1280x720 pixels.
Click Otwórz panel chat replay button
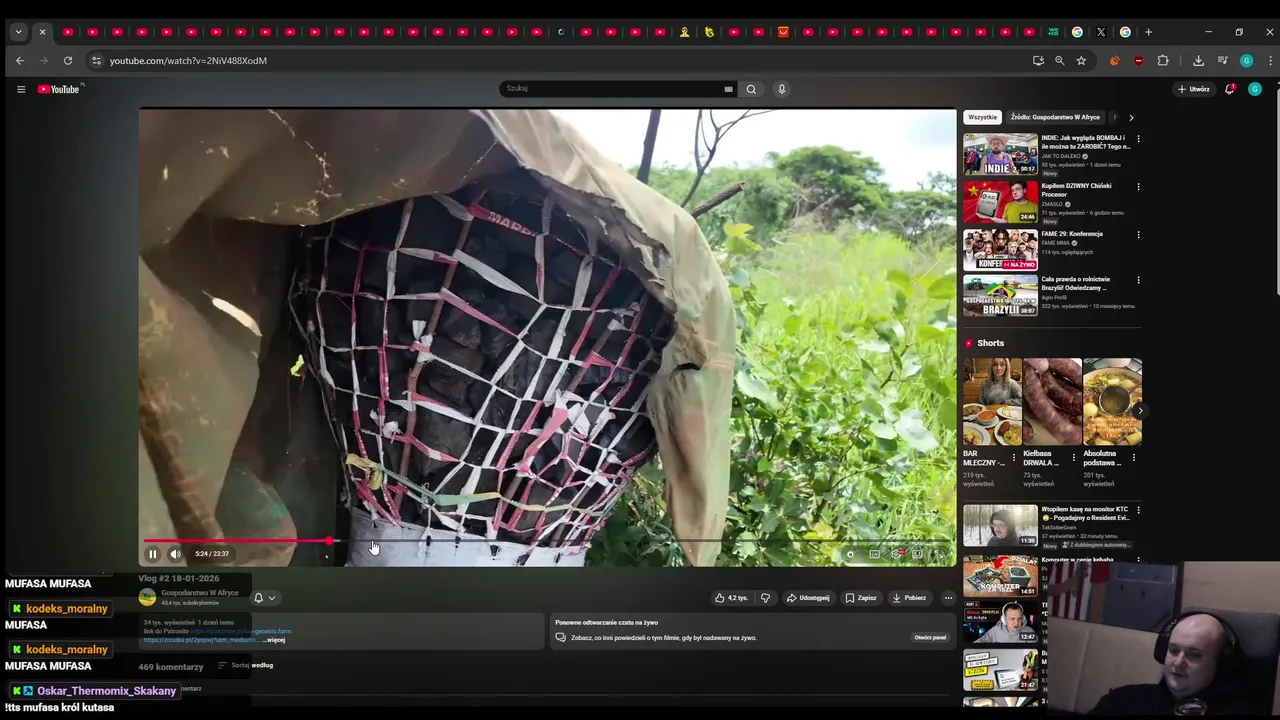pos(930,637)
